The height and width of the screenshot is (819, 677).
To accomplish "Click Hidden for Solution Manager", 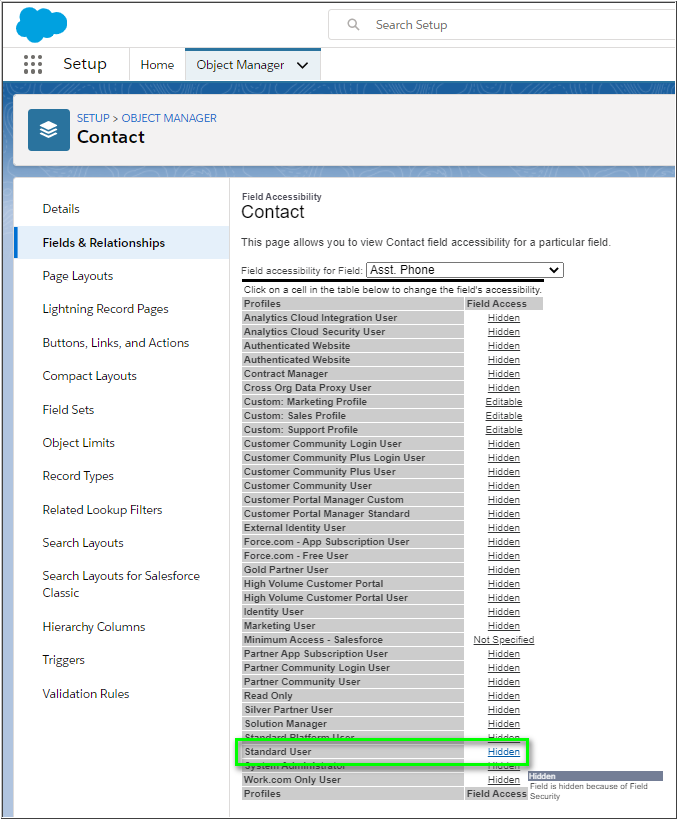I will (504, 724).
